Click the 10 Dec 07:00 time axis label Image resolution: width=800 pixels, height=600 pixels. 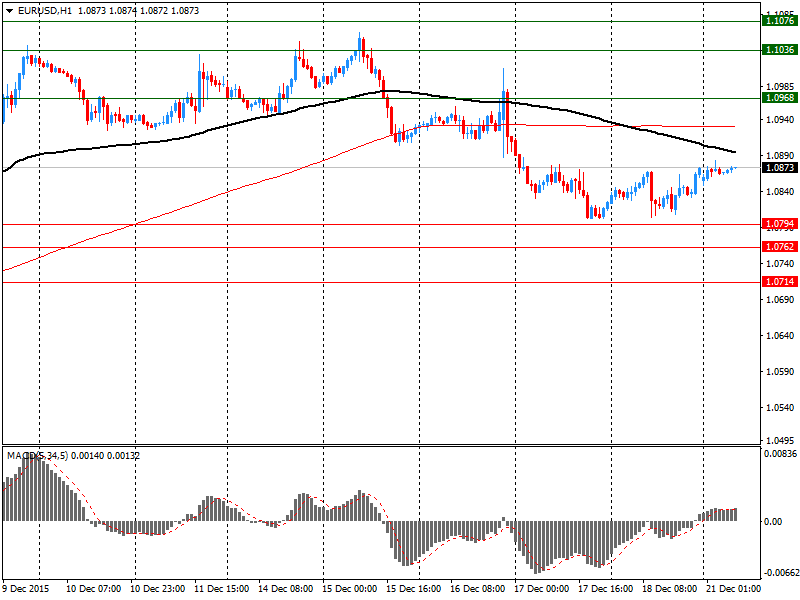93,588
